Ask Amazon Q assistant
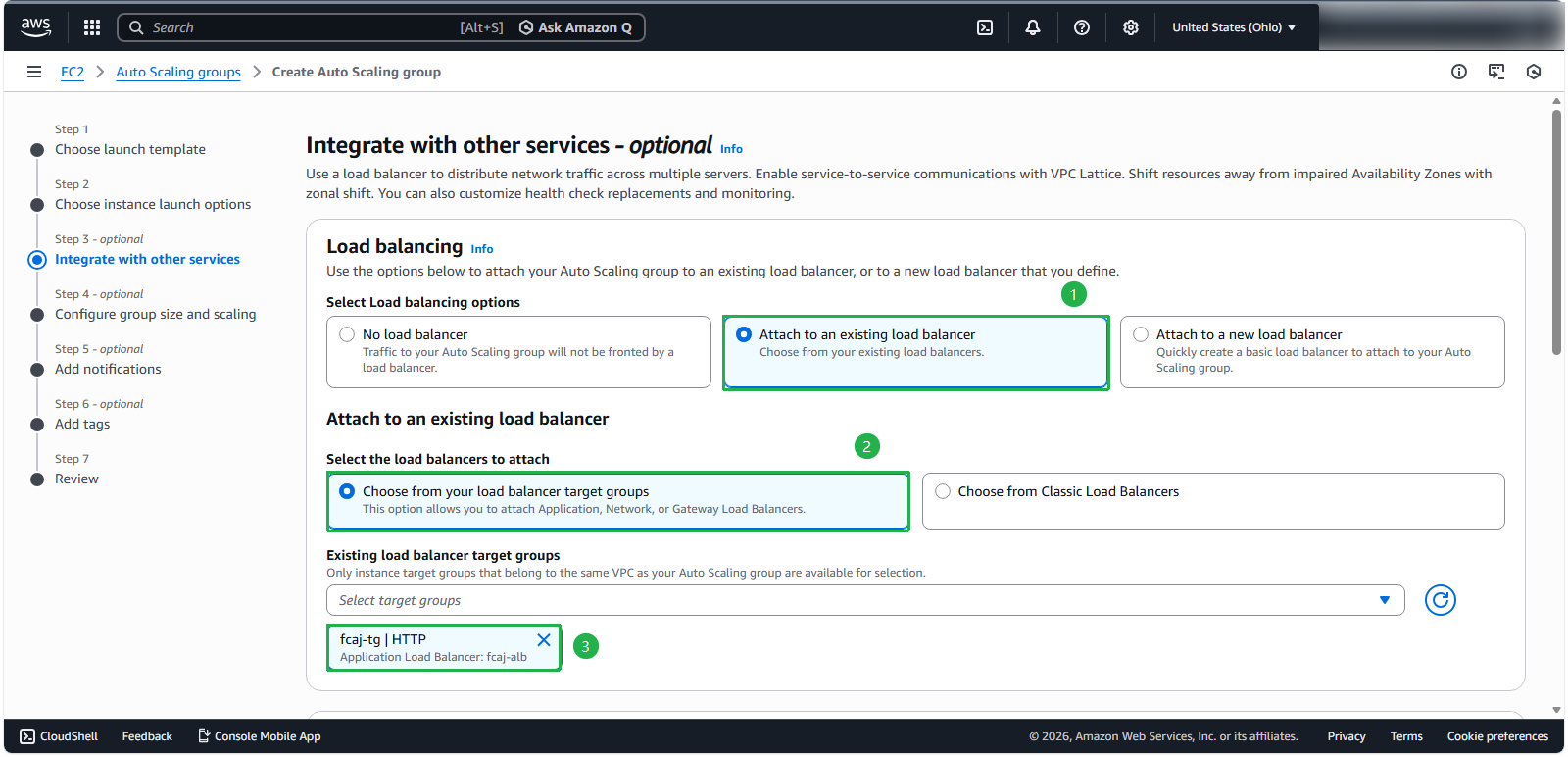Viewport: 1568px width, 757px height. (x=575, y=27)
